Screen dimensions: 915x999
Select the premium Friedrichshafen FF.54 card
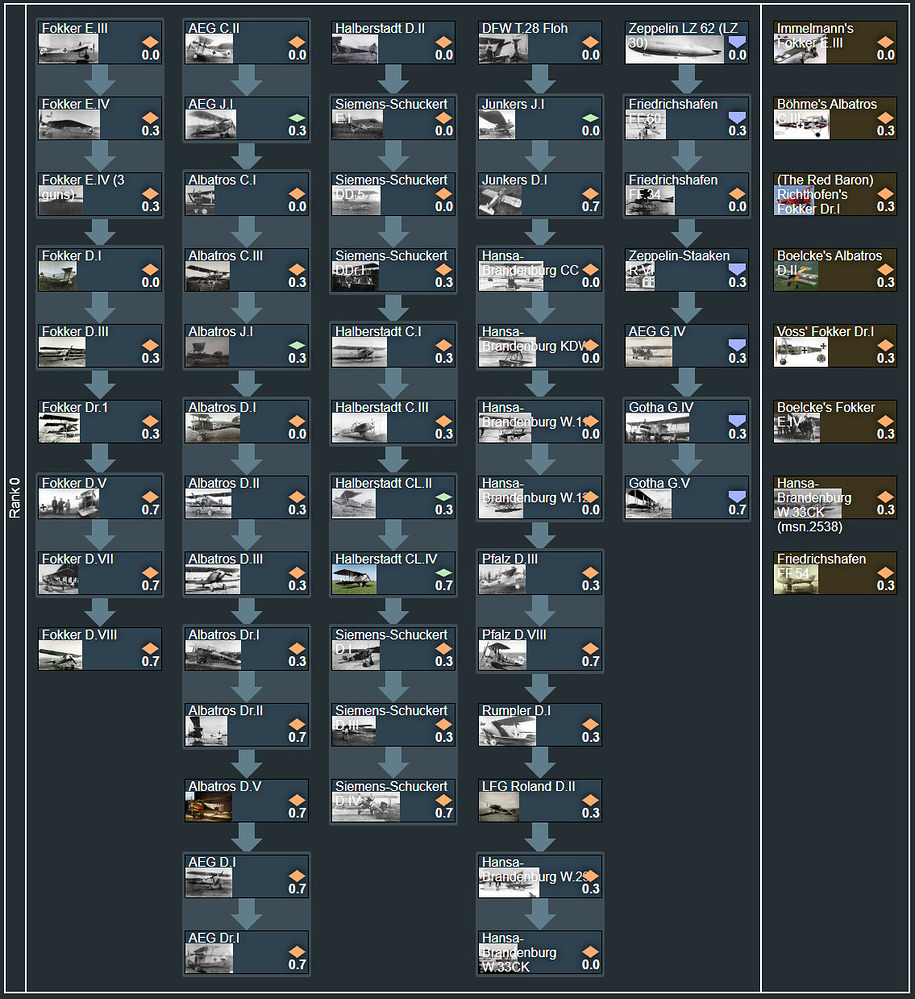835,573
